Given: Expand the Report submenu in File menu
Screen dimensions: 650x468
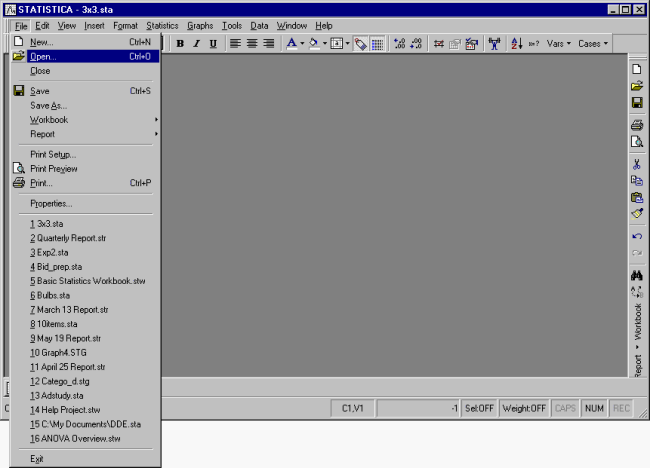Looking at the screenshot, I should [85, 134].
